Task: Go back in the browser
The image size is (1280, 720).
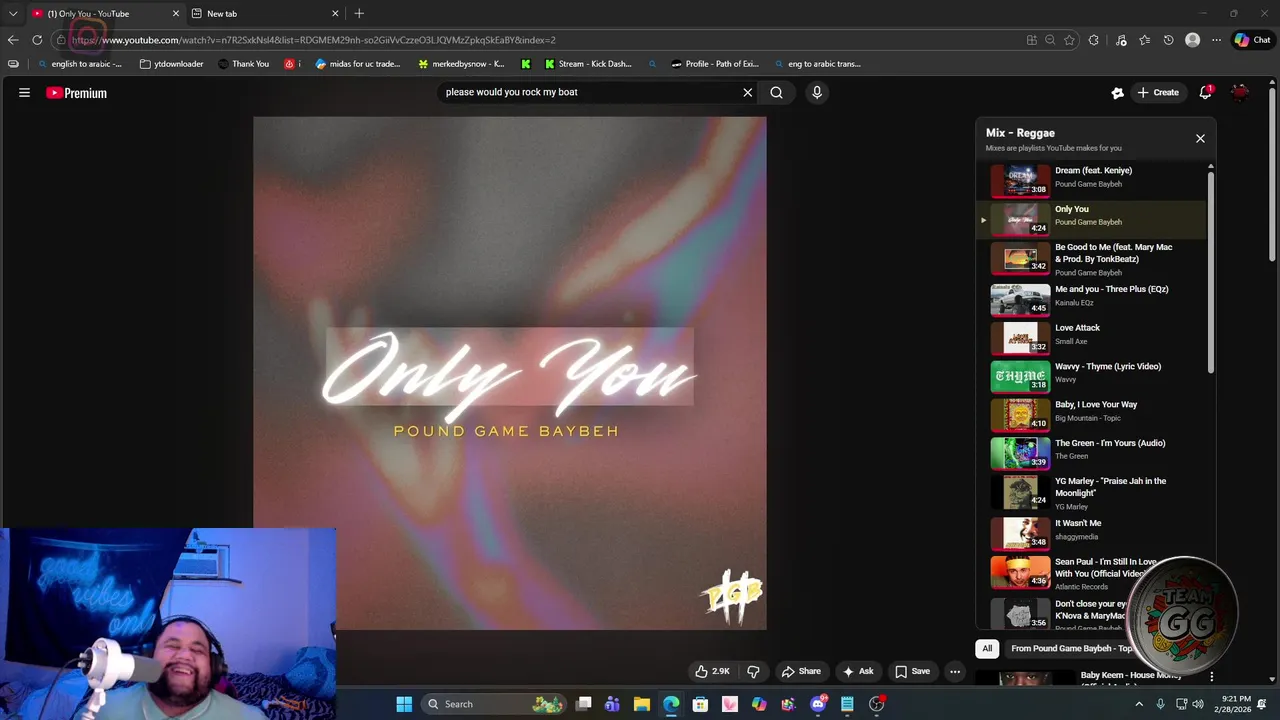Action: tap(12, 40)
